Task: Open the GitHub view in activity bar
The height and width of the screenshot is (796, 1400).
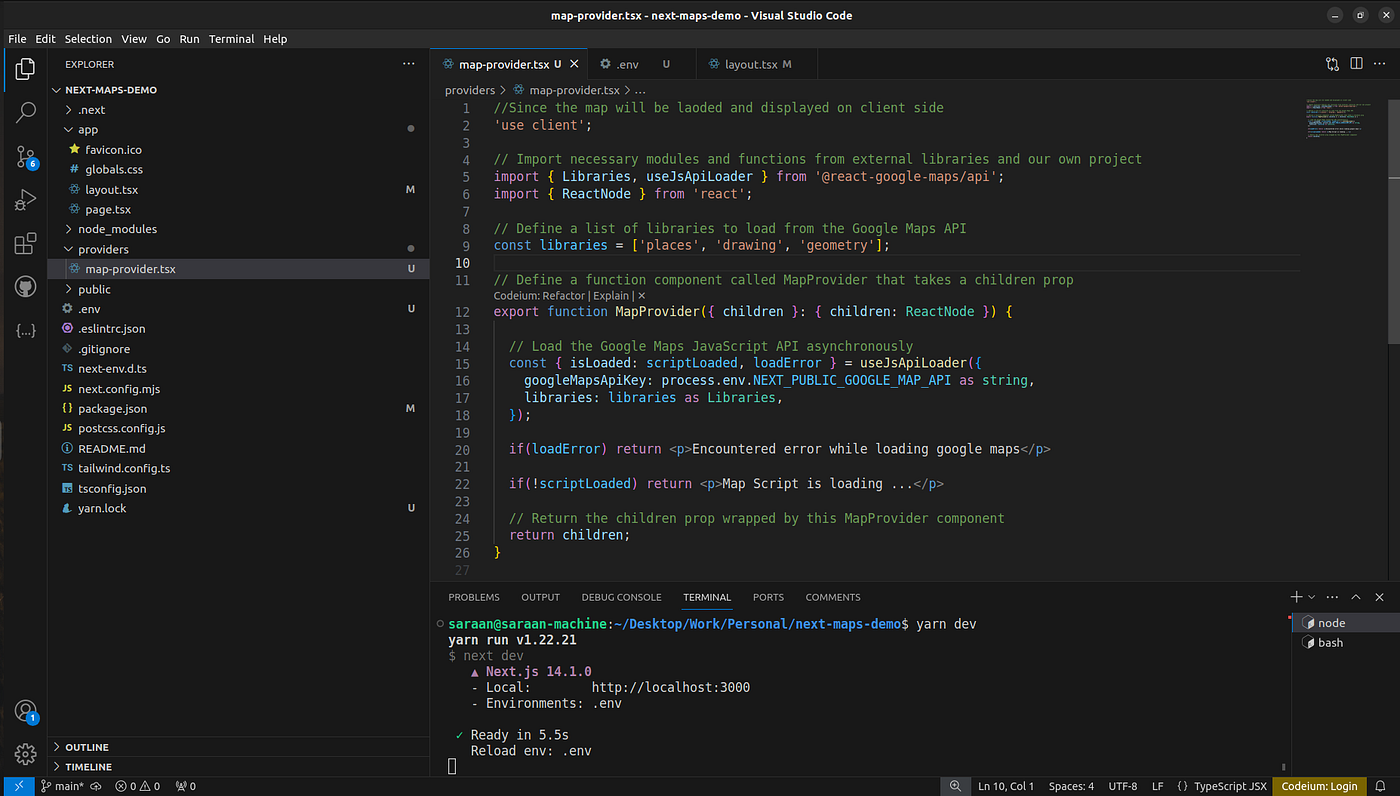Action: [x=26, y=287]
